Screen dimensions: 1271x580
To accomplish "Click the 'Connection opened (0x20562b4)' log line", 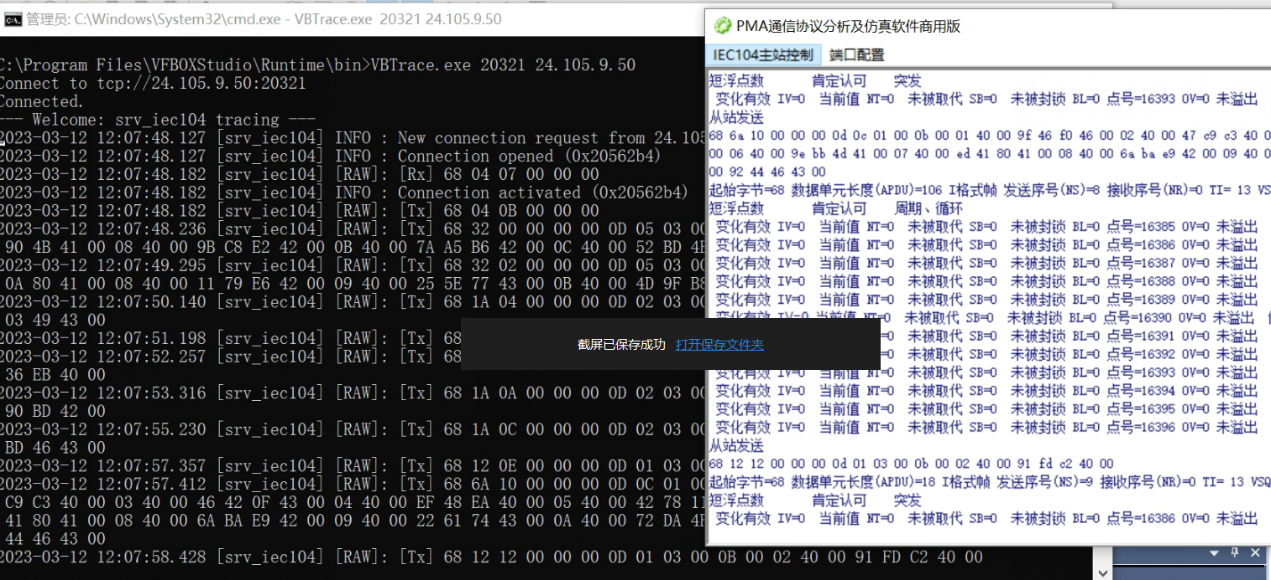I will [x=331, y=156].
